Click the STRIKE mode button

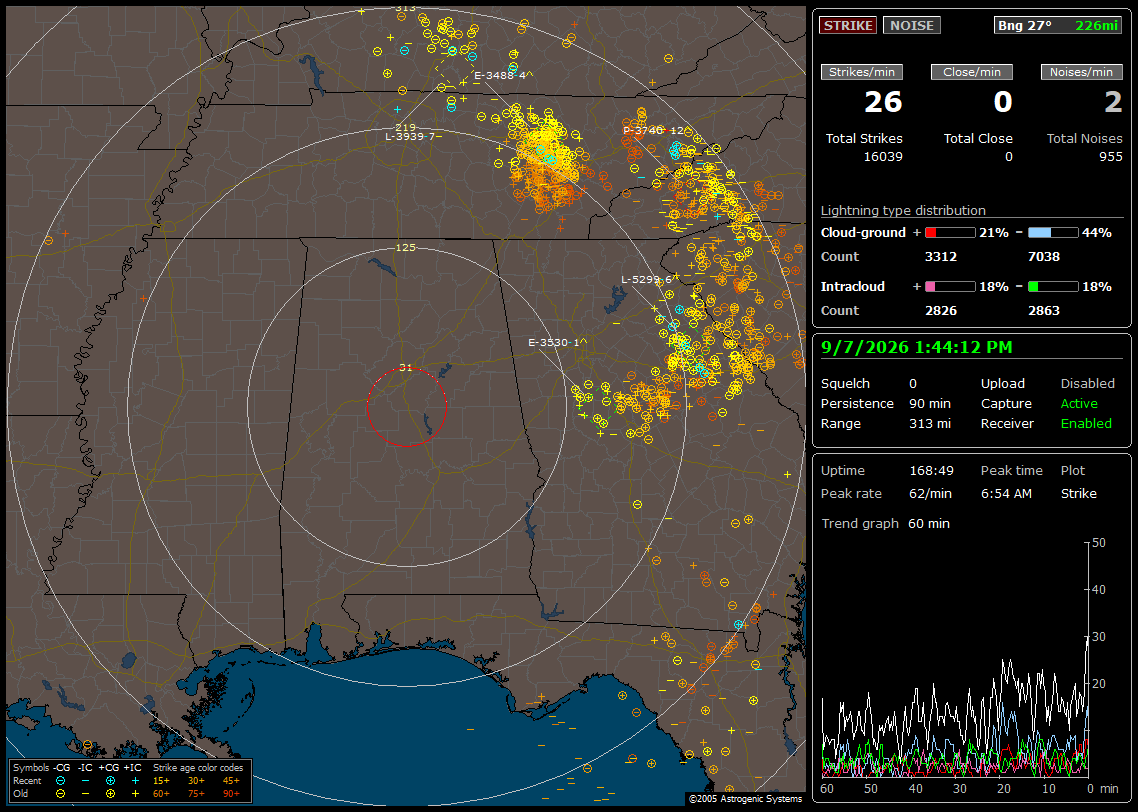pyautogui.click(x=848, y=25)
